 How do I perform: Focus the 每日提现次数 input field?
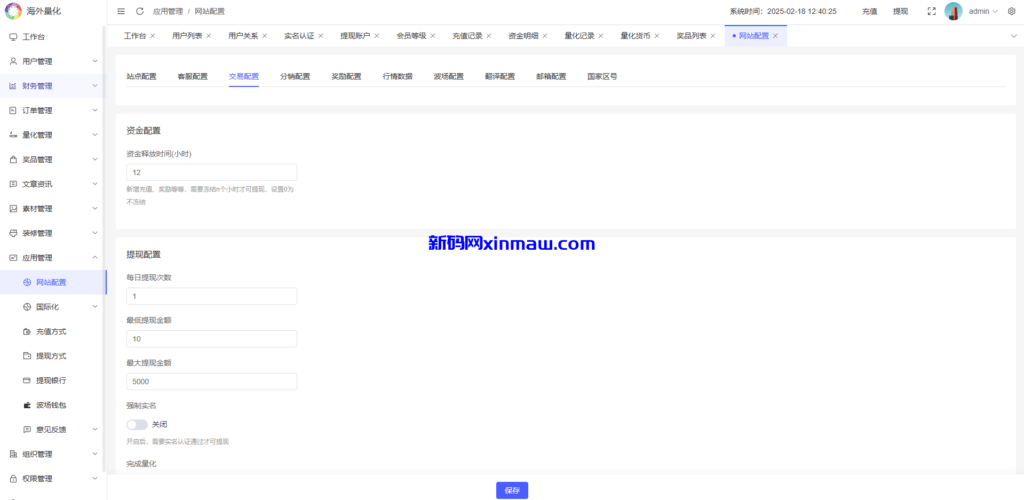(212, 296)
